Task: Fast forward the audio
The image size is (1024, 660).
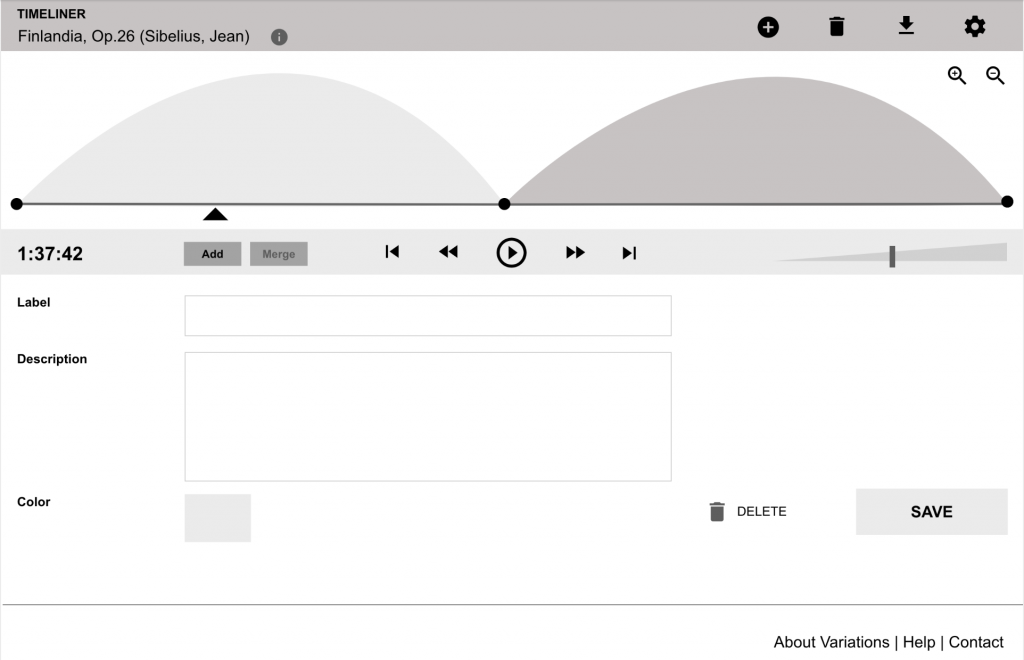Action: pos(575,253)
